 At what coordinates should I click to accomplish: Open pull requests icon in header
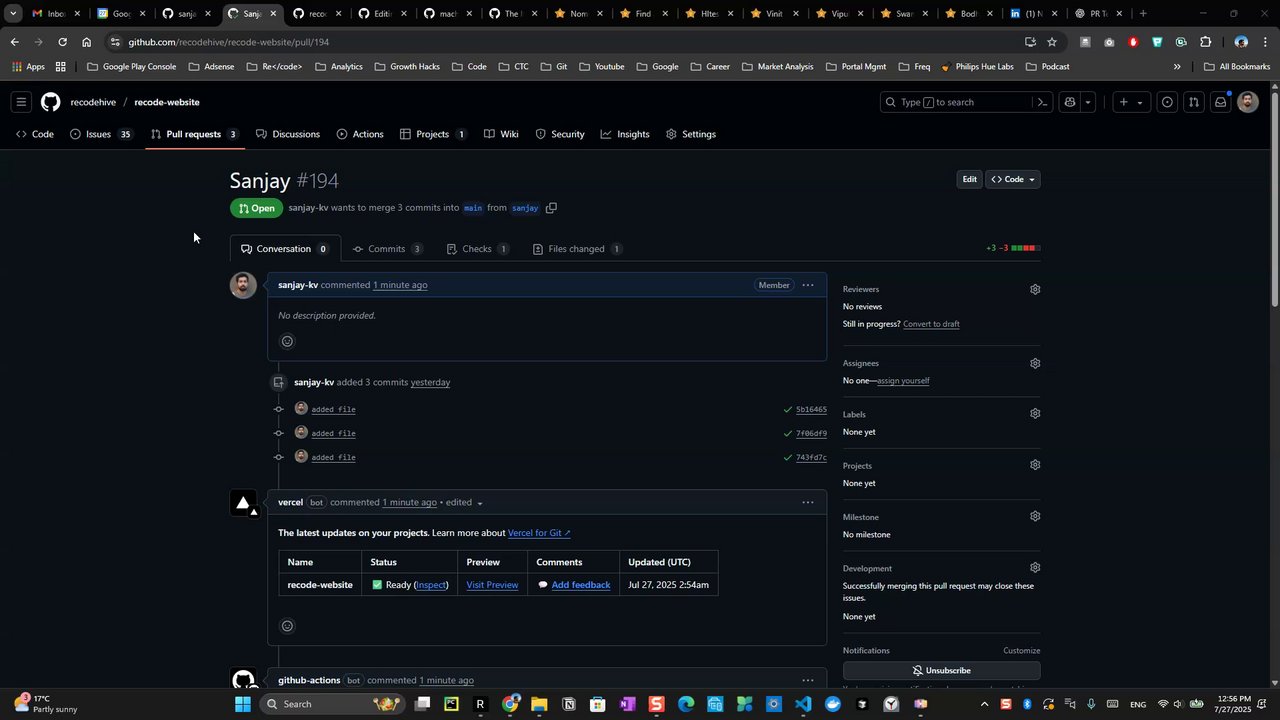pyautogui.click(x=1193, y=102)
